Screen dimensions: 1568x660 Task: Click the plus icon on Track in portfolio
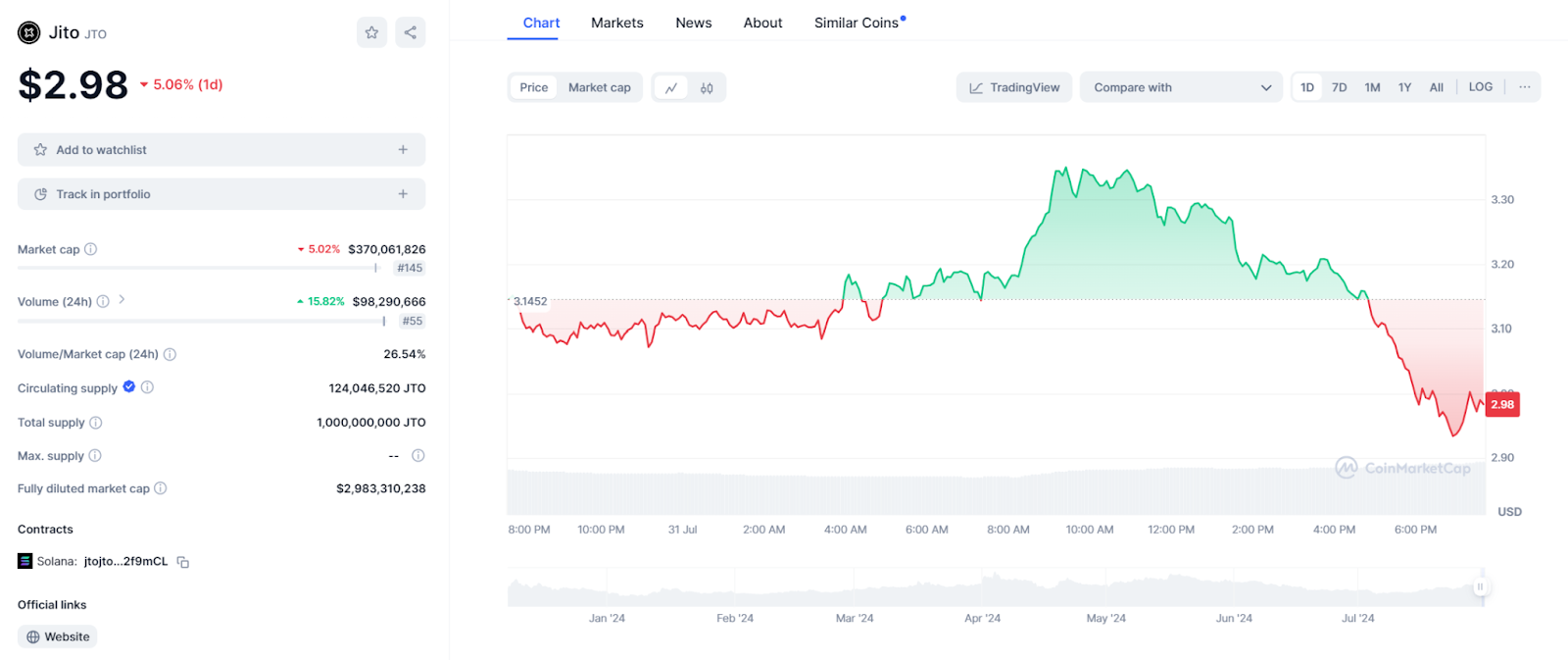pyautogui.click(x=403, y=194)
